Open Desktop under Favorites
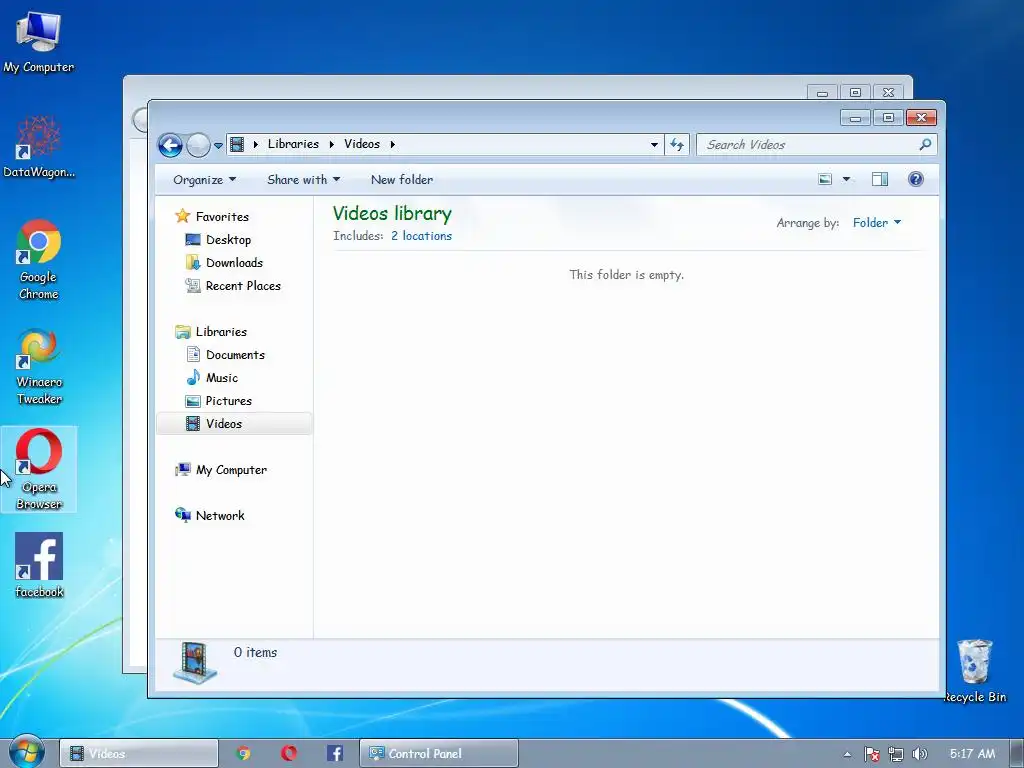Image resolution: width=1024 pixels, height=768 pixels. click(229, 240)
